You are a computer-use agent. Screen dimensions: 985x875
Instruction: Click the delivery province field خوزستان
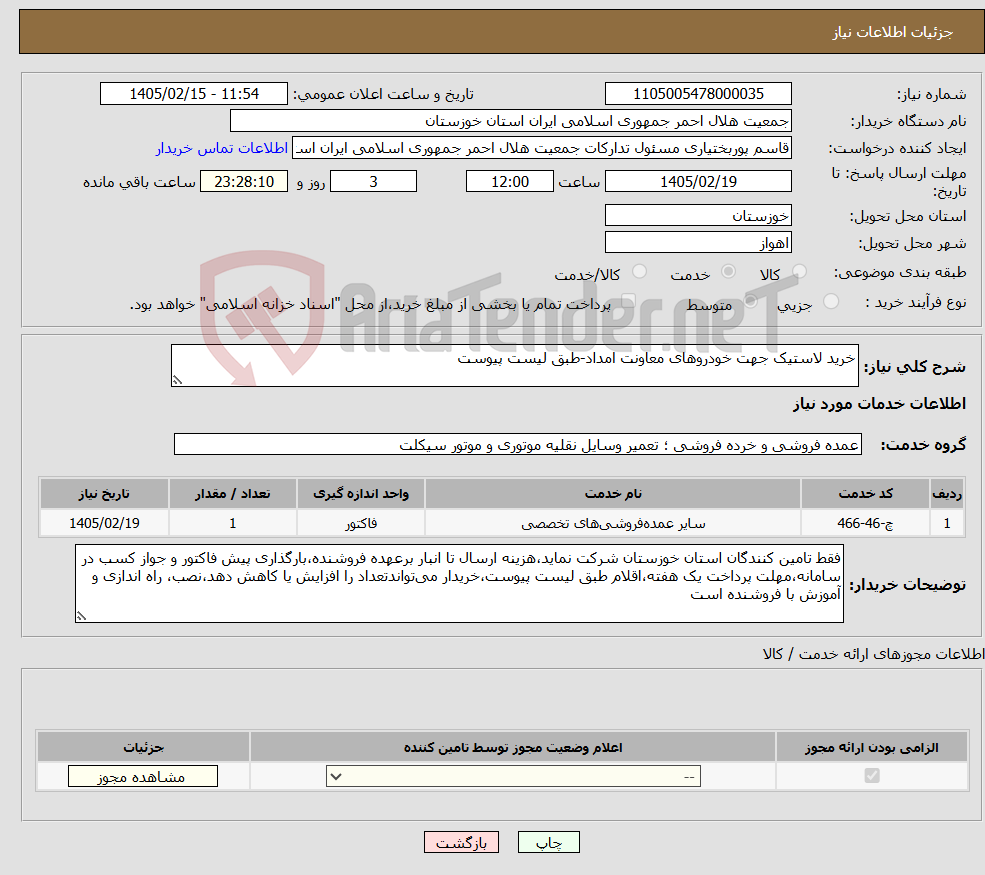point(698,215)
